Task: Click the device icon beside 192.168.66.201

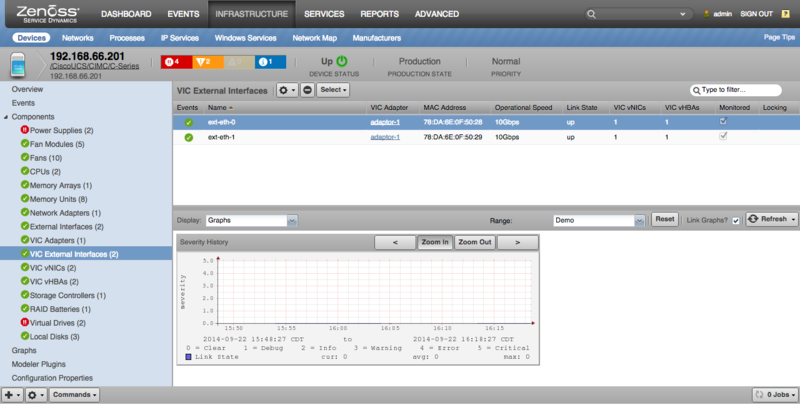Action: 18,65
